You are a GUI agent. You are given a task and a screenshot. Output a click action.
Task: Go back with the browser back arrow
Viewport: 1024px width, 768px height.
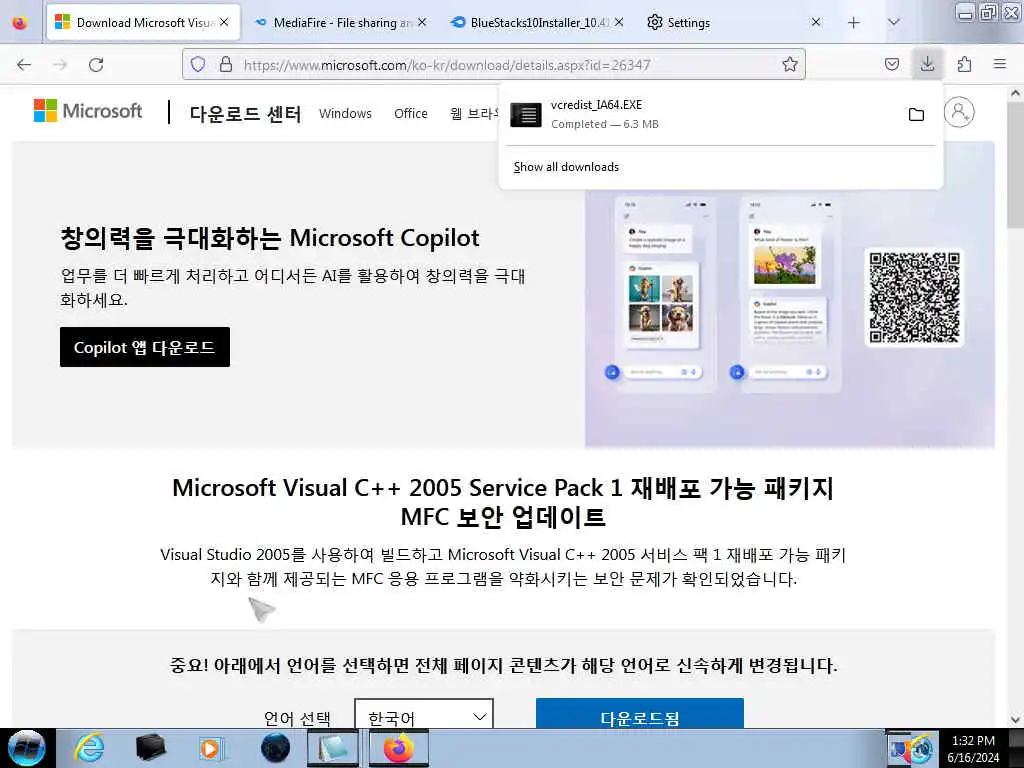pyautogui.click(x=24, y=65)
